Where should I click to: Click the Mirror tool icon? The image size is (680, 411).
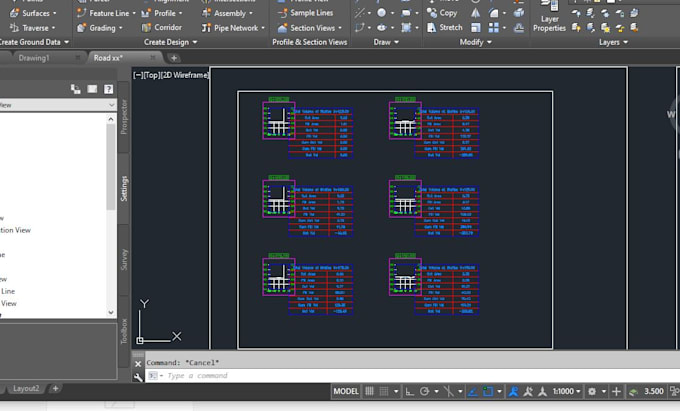(x=475, y=13)
